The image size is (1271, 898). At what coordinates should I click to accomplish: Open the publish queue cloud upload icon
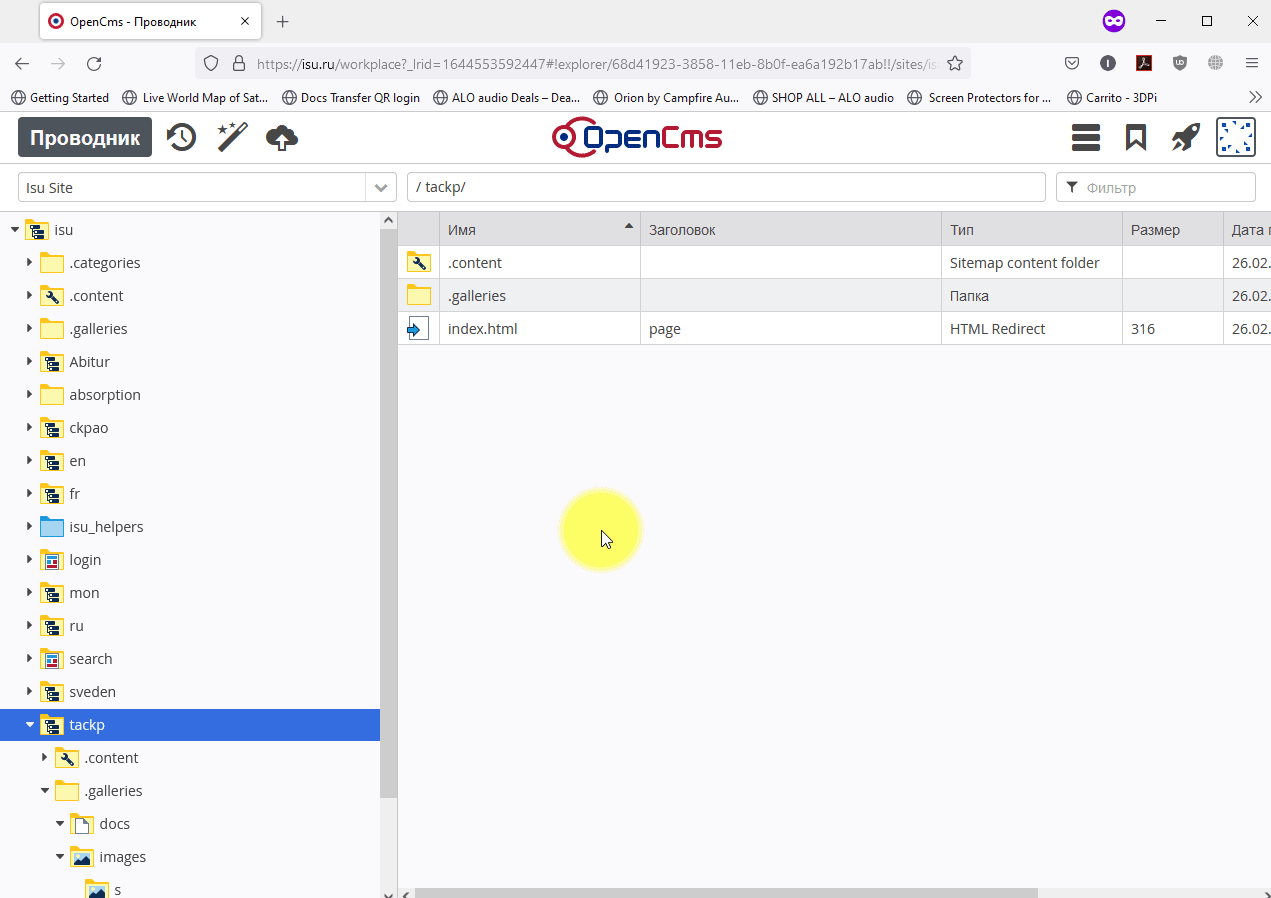pyautogui.click(x=281, y=137)
